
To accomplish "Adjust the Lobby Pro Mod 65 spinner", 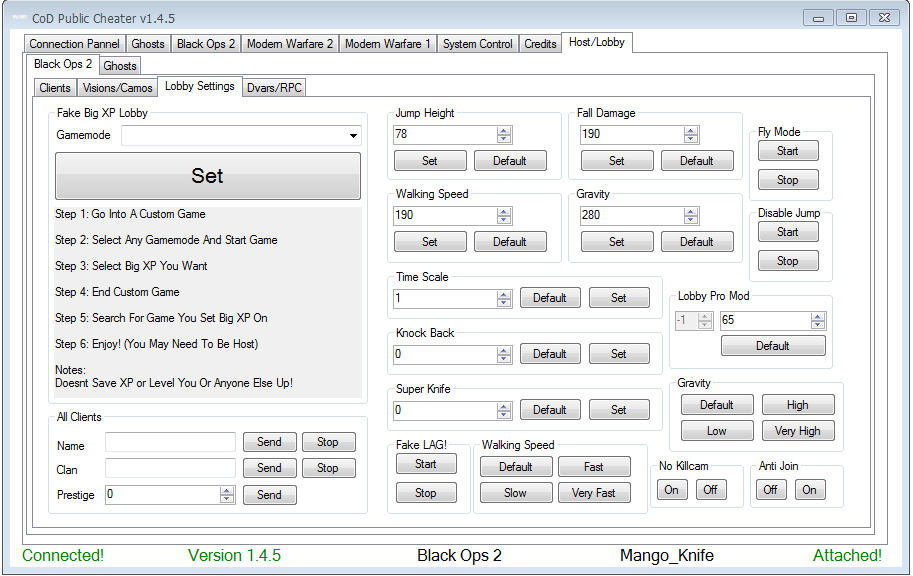I will pos(818,320).
